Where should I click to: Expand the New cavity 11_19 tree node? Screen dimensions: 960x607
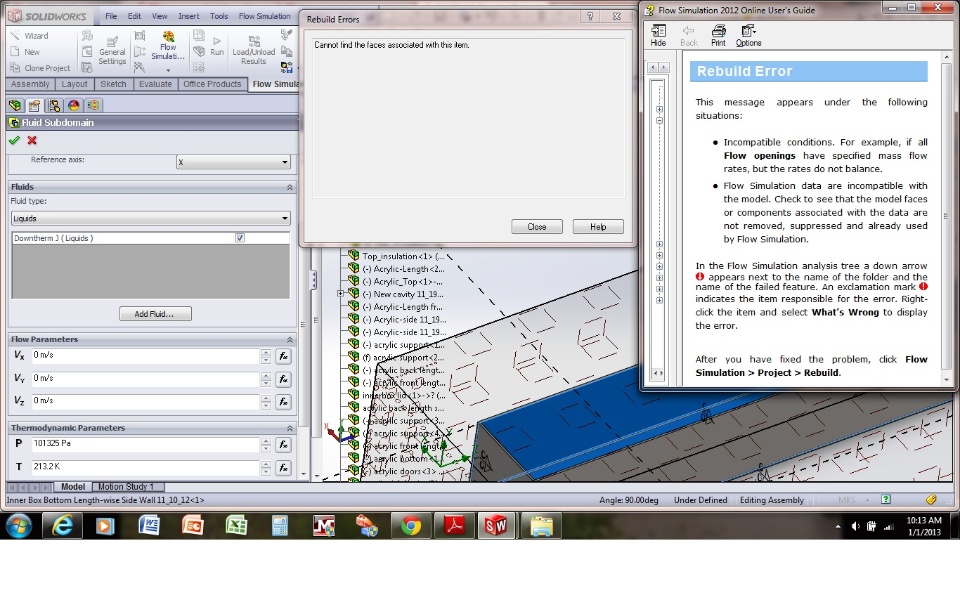340,294
